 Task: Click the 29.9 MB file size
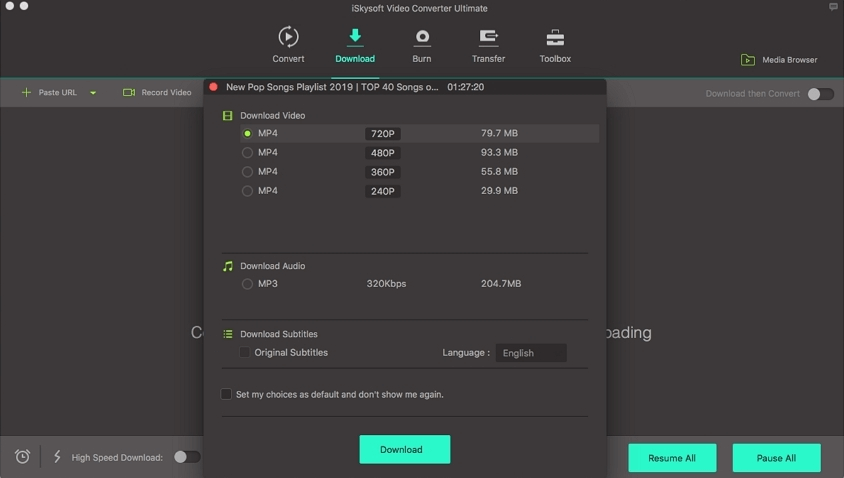pyautogui.click(x=500, y=191)
